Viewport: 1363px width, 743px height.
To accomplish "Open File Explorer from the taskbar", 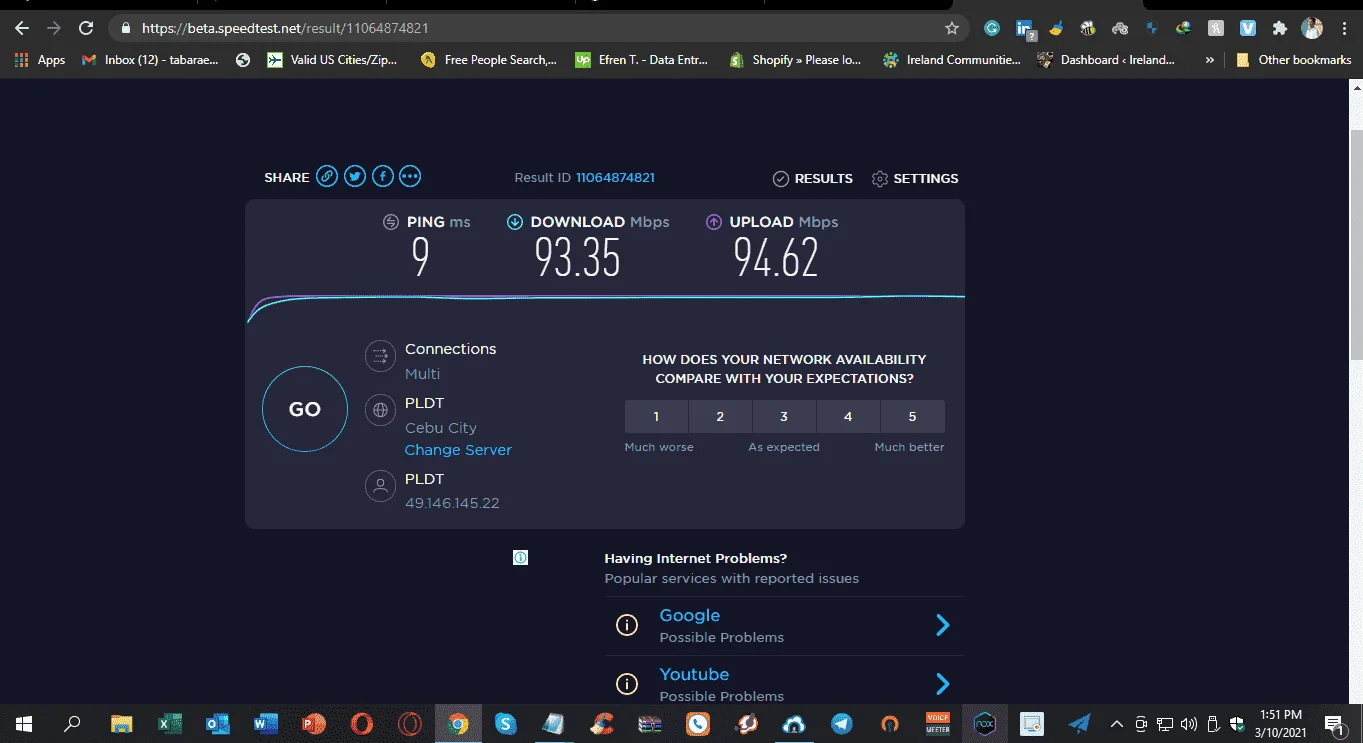I will pos(121,723).
